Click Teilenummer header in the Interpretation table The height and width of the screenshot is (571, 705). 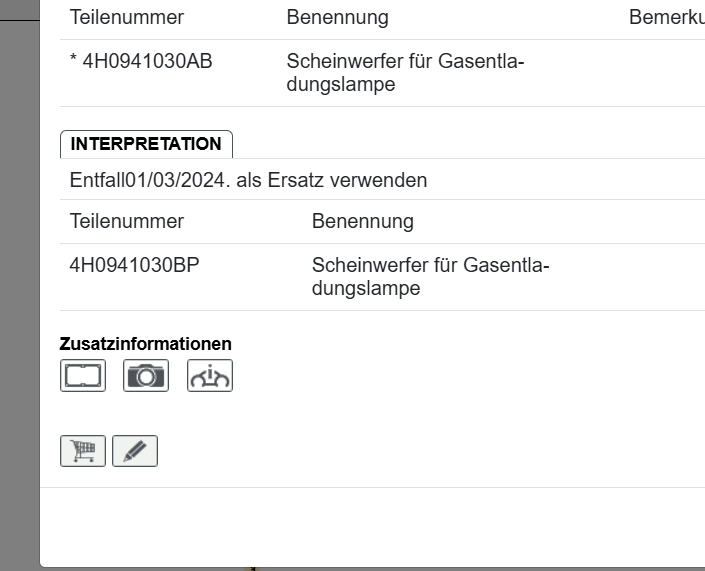click(x=127, y=221)
